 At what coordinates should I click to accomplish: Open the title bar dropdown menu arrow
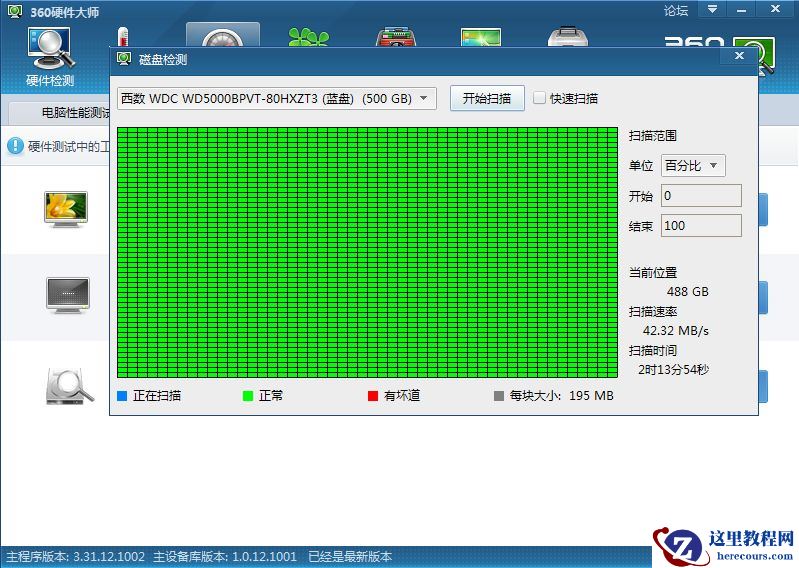[x=712, y=9]
